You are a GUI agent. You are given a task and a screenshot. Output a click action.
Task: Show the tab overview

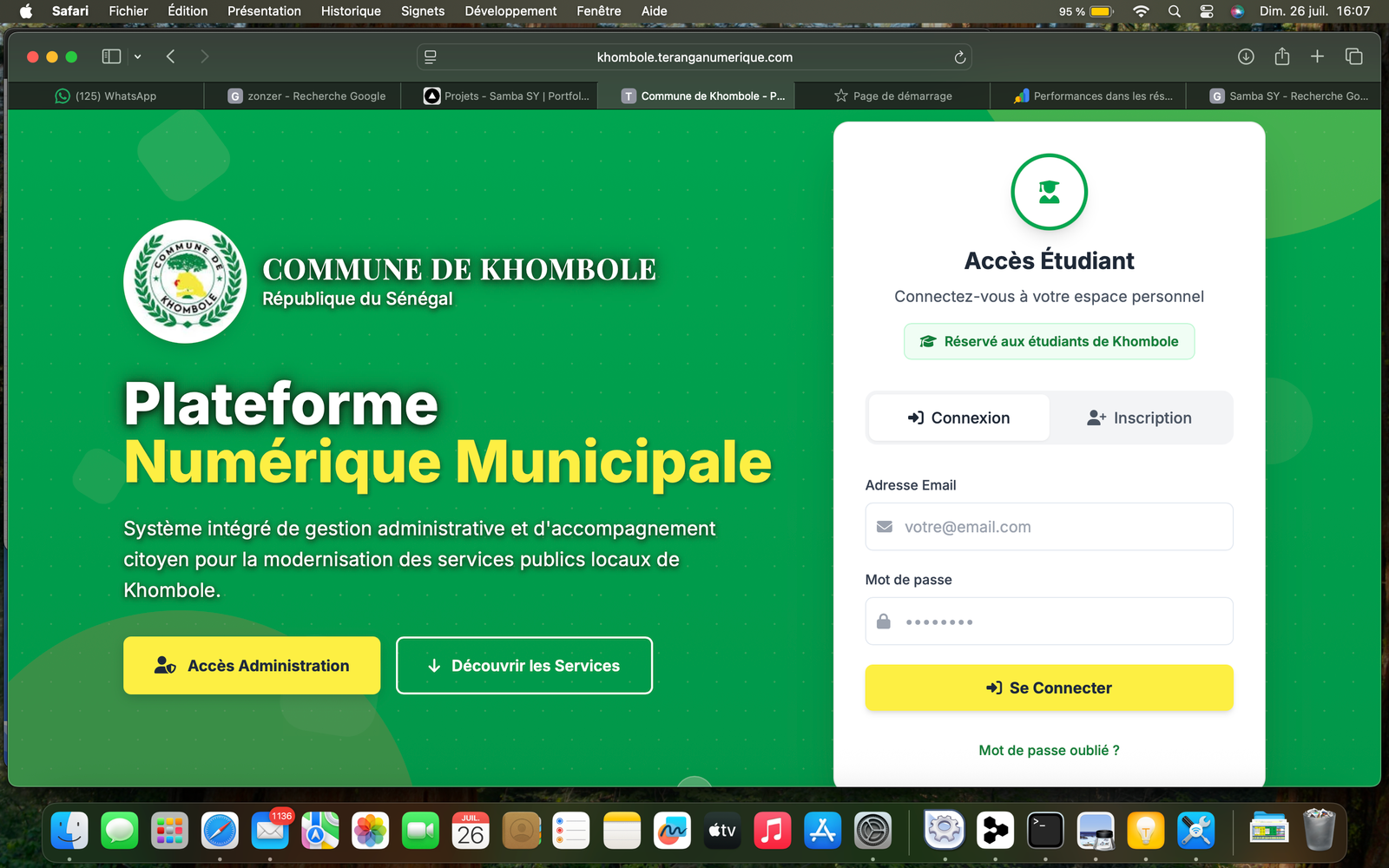point(1353,56)
